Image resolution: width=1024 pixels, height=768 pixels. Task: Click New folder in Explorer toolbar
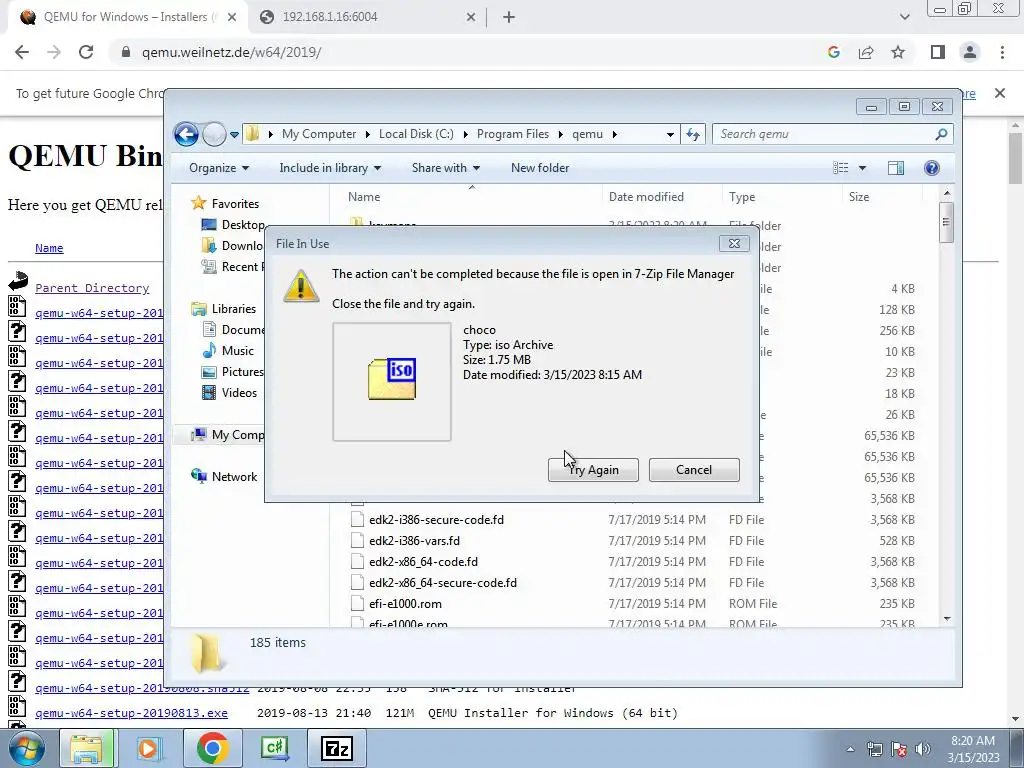540,168
